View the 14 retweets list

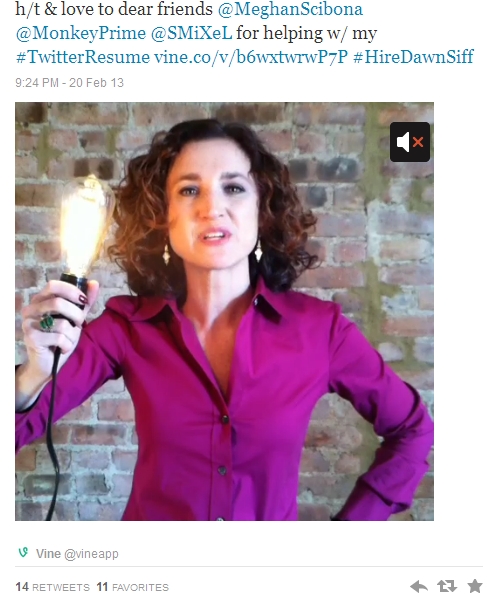(x=52, y=587)
